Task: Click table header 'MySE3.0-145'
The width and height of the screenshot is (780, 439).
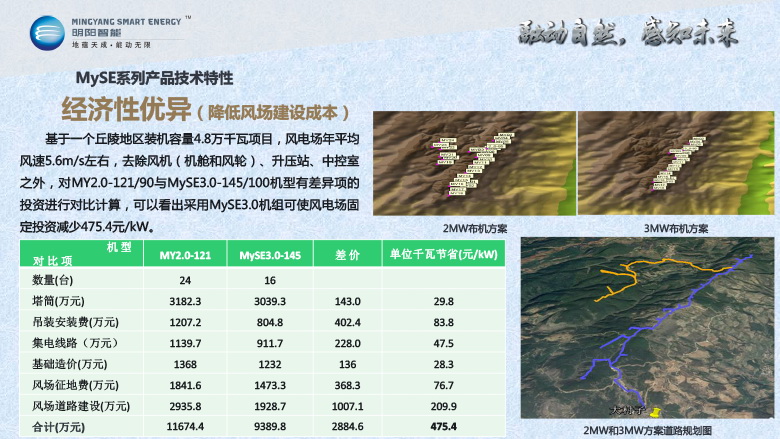Action: coord(270,256)
